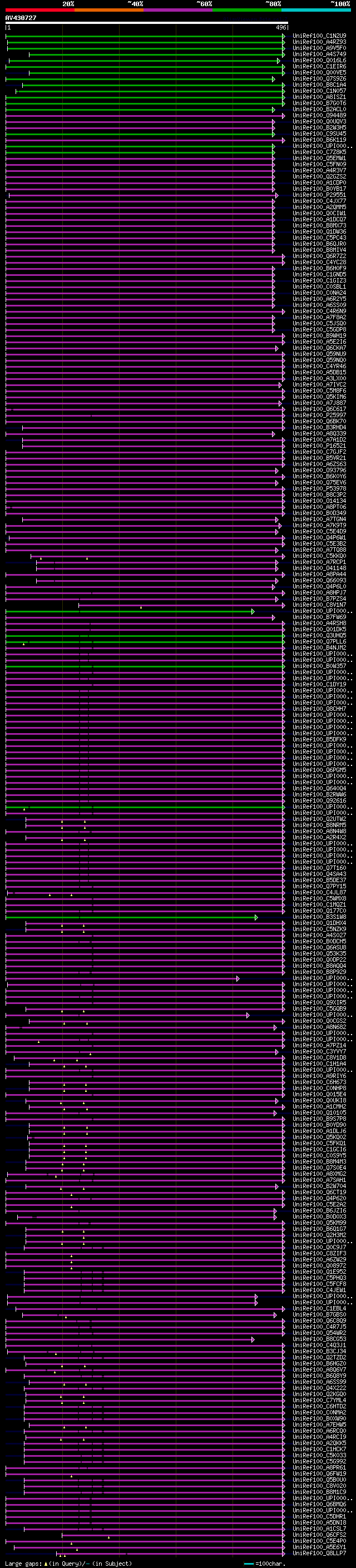Select the UniRef100_A8Q339 label
This screenshot has height=1568, width=356.
pyautogui.click(x=319, y=433)
